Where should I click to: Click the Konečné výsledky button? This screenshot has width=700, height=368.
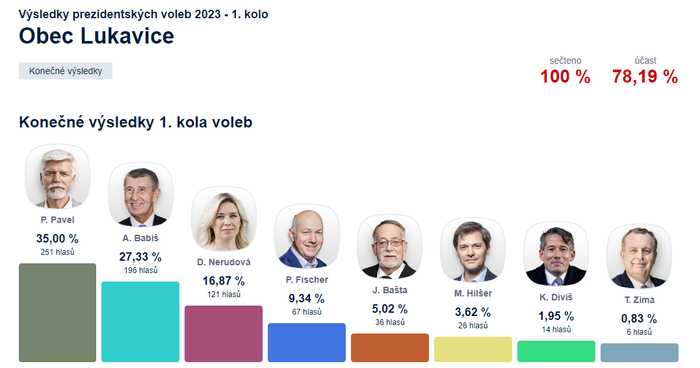pos(66,71)
